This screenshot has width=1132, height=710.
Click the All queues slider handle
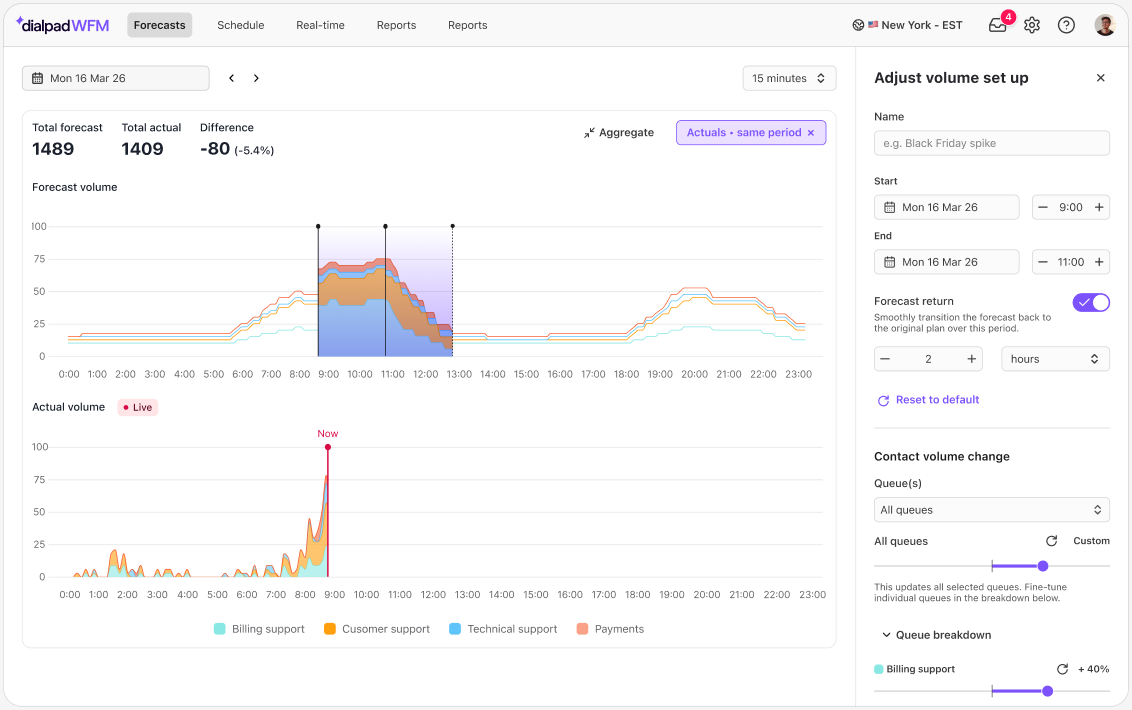coord(1042,566)
